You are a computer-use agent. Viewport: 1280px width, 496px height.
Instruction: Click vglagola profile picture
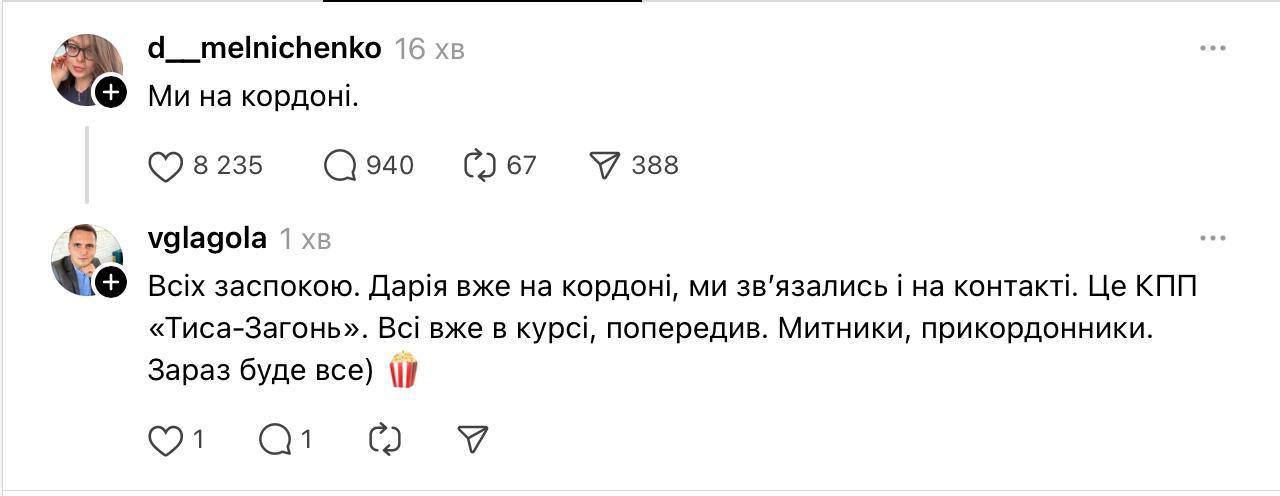(x=84, y=258)
